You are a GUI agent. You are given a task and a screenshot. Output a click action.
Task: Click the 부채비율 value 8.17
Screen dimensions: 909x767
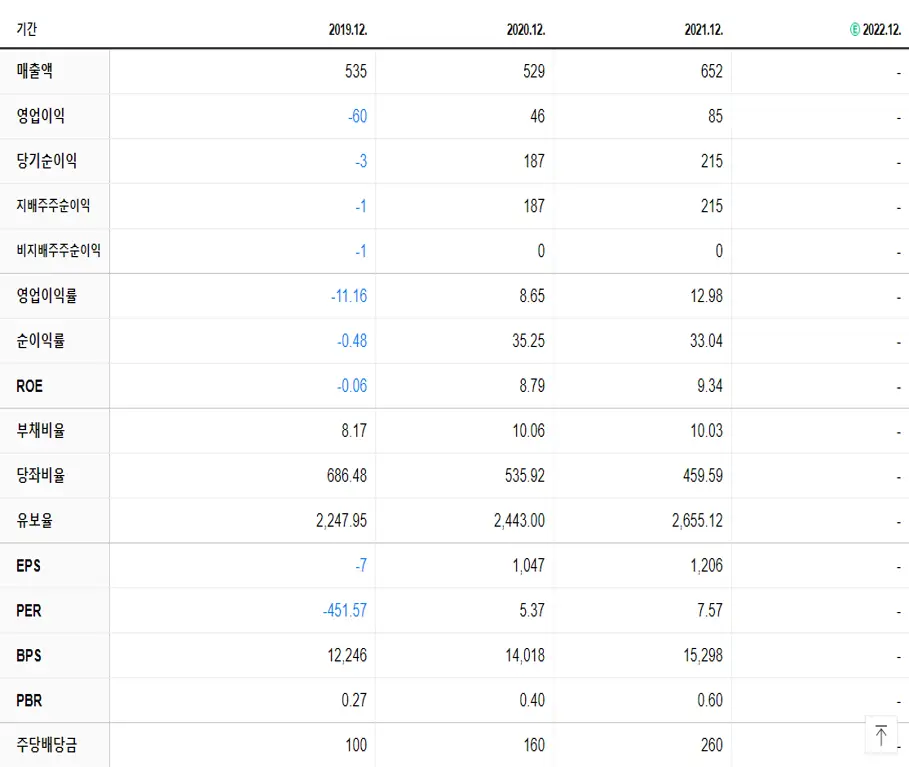pos(354,431)
